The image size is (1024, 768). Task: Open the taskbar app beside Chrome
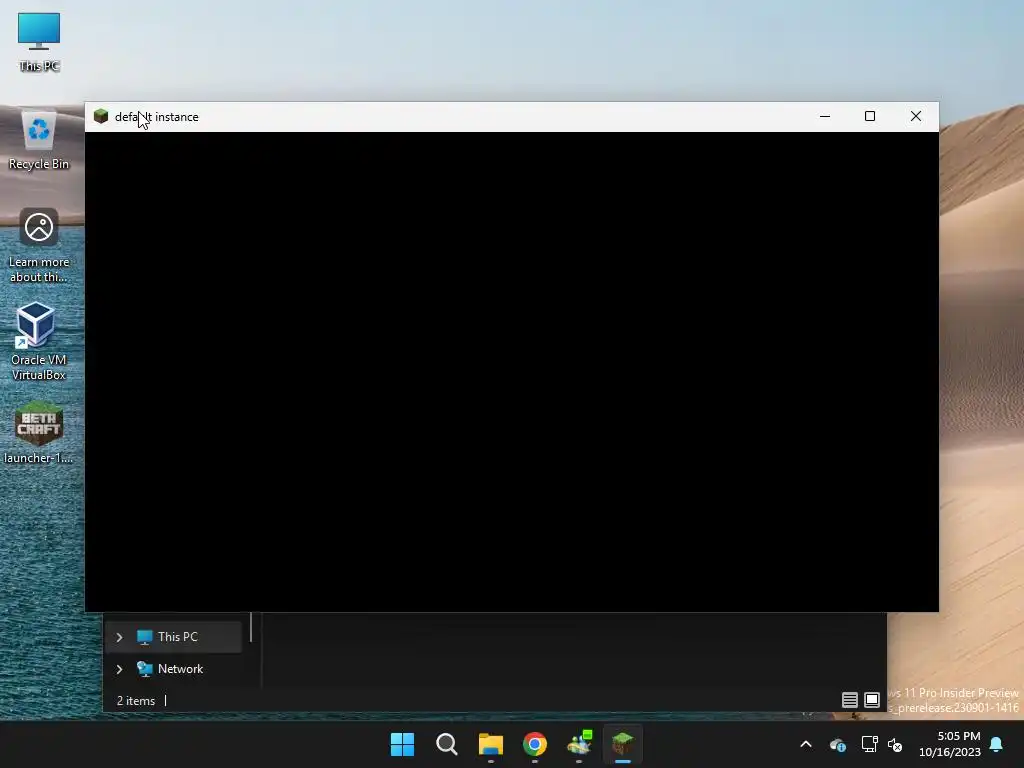coord(579,744)
